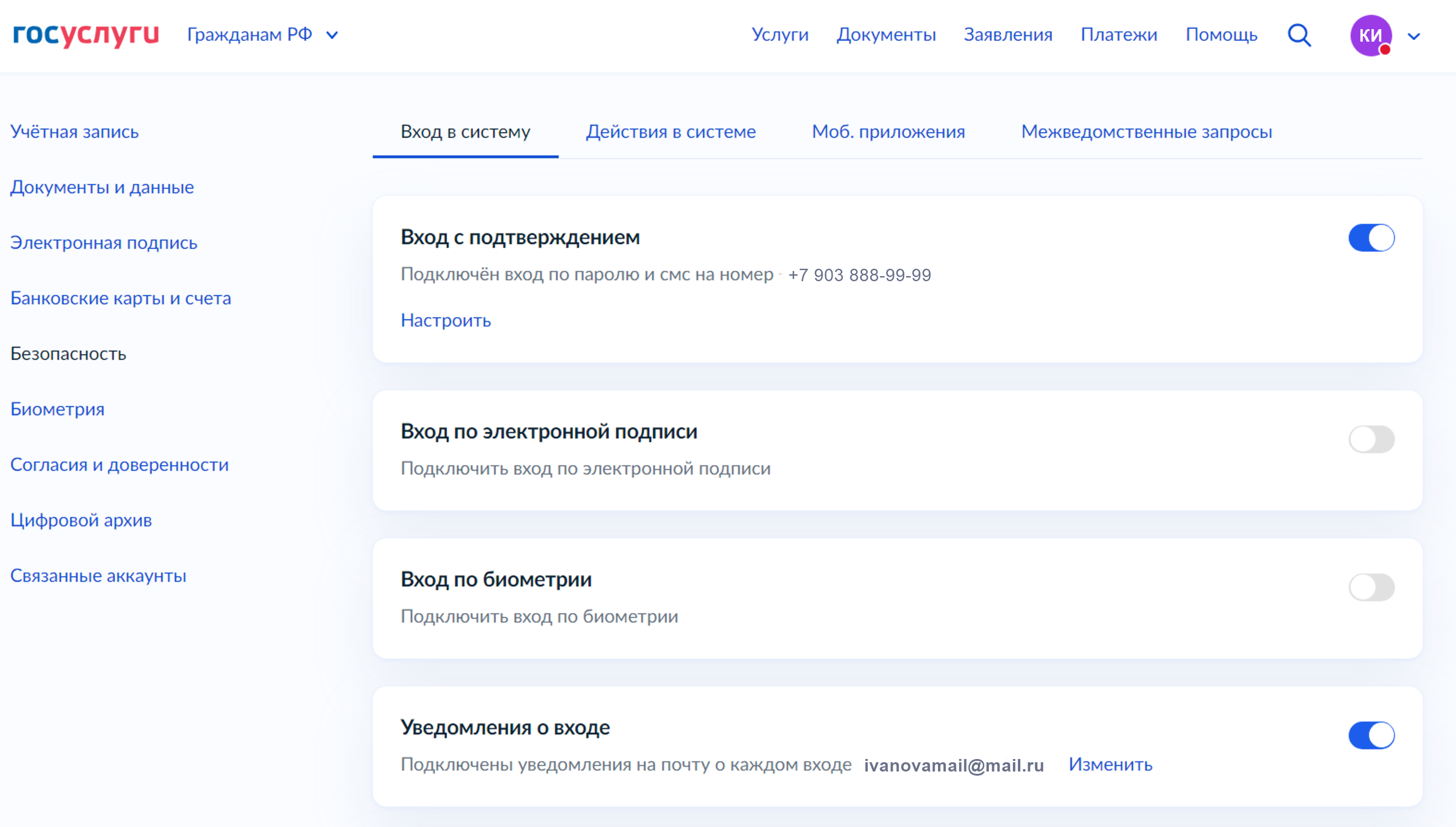Click text Подключить вход по биометрии
Image resolution: width=1456 pixels, height=827 pixels.
pos(539,617)
